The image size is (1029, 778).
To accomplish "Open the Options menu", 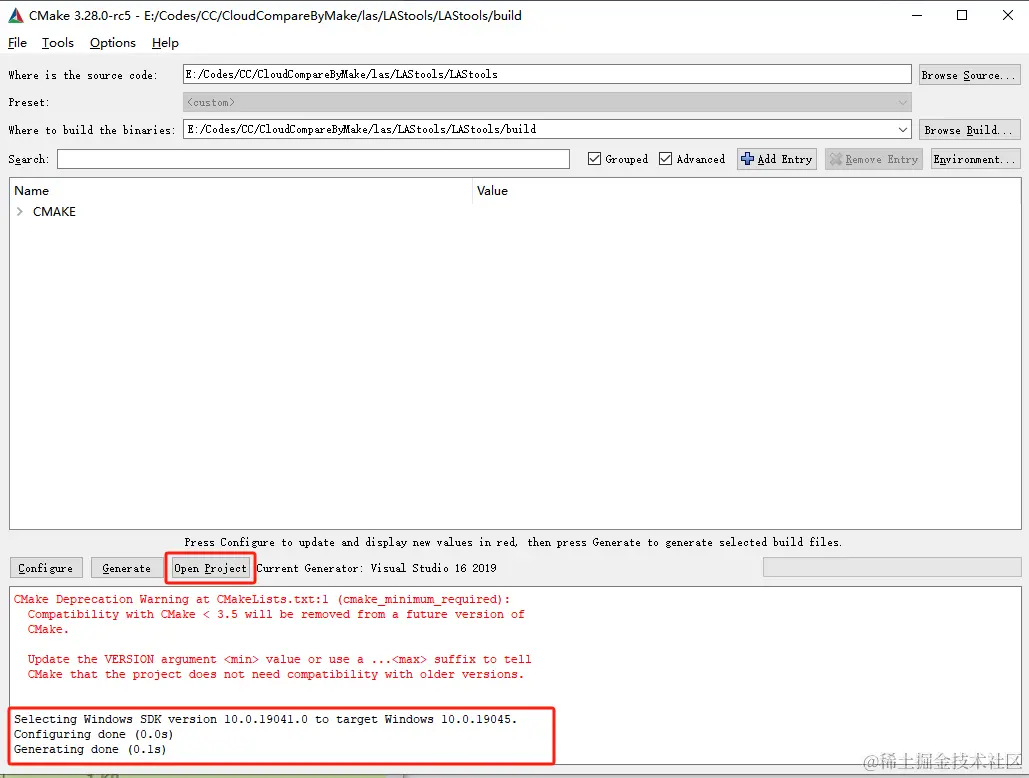I will pos(113,43).
